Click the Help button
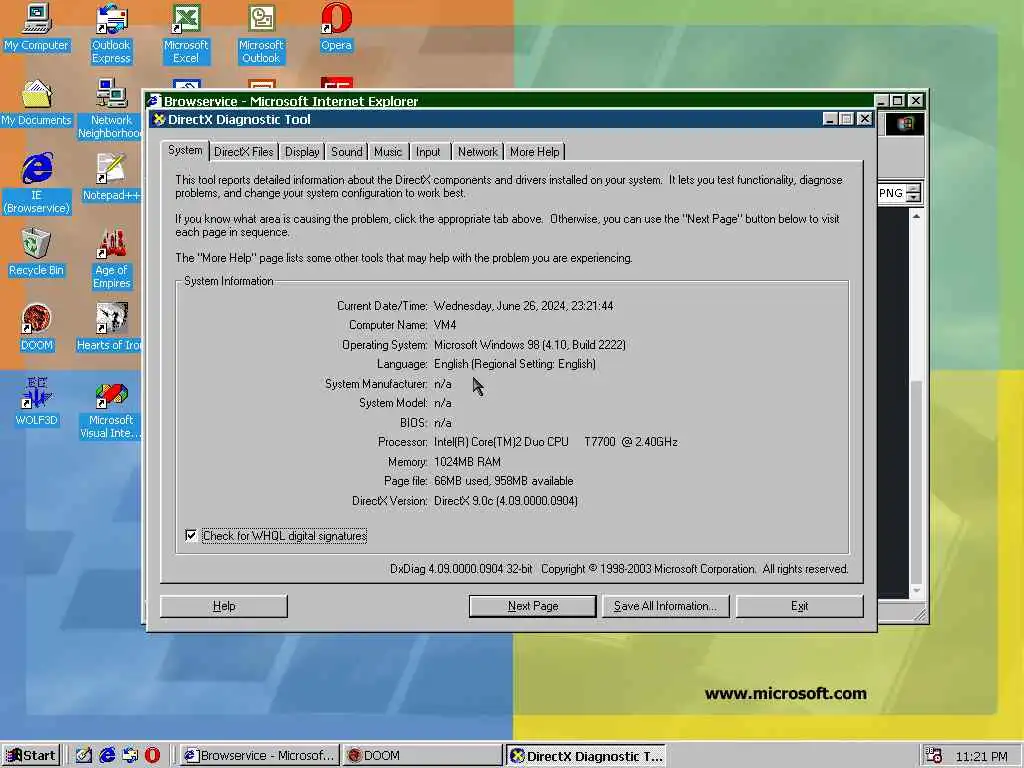Screen dimensions: 1024x768 224,606
